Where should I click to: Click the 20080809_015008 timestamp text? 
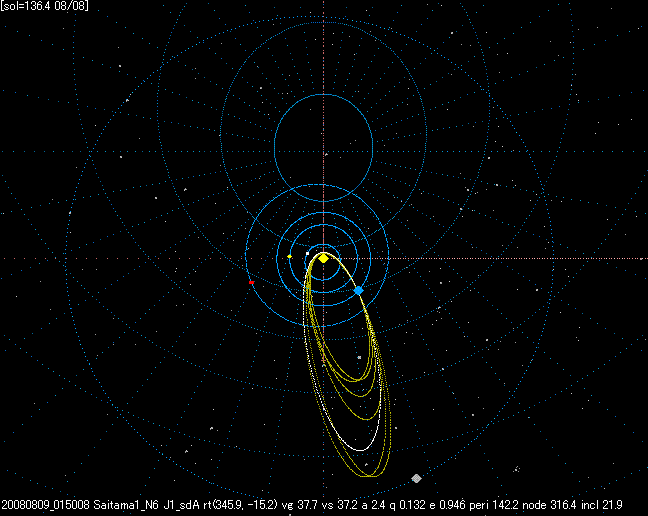[x=45, y=505]
